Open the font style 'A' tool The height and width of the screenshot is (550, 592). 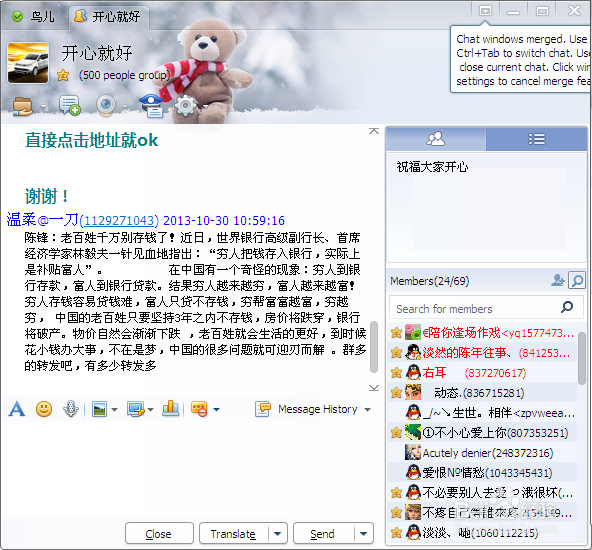click(x=17, y=409)
